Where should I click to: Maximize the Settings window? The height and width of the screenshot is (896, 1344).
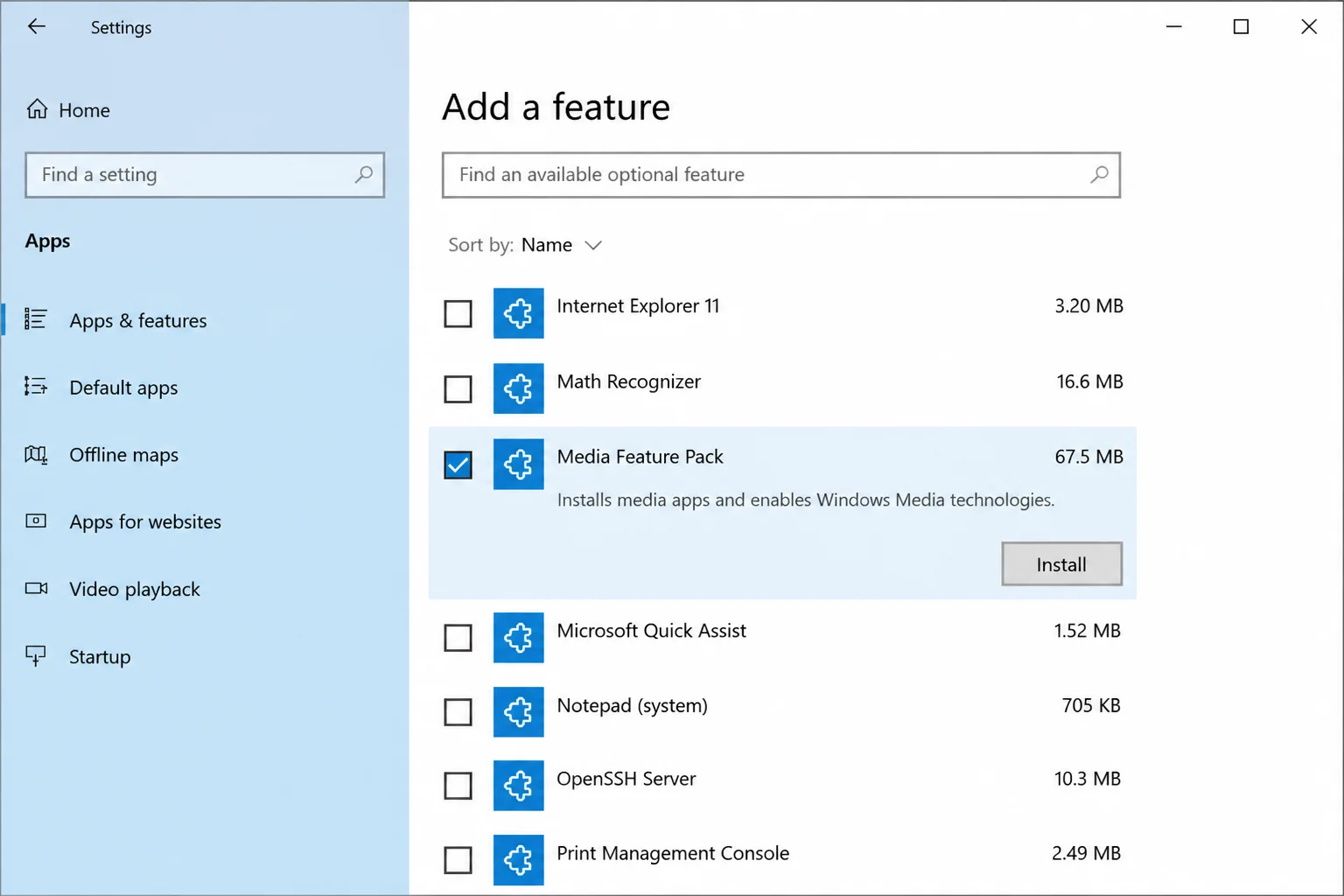point(1241,27)
